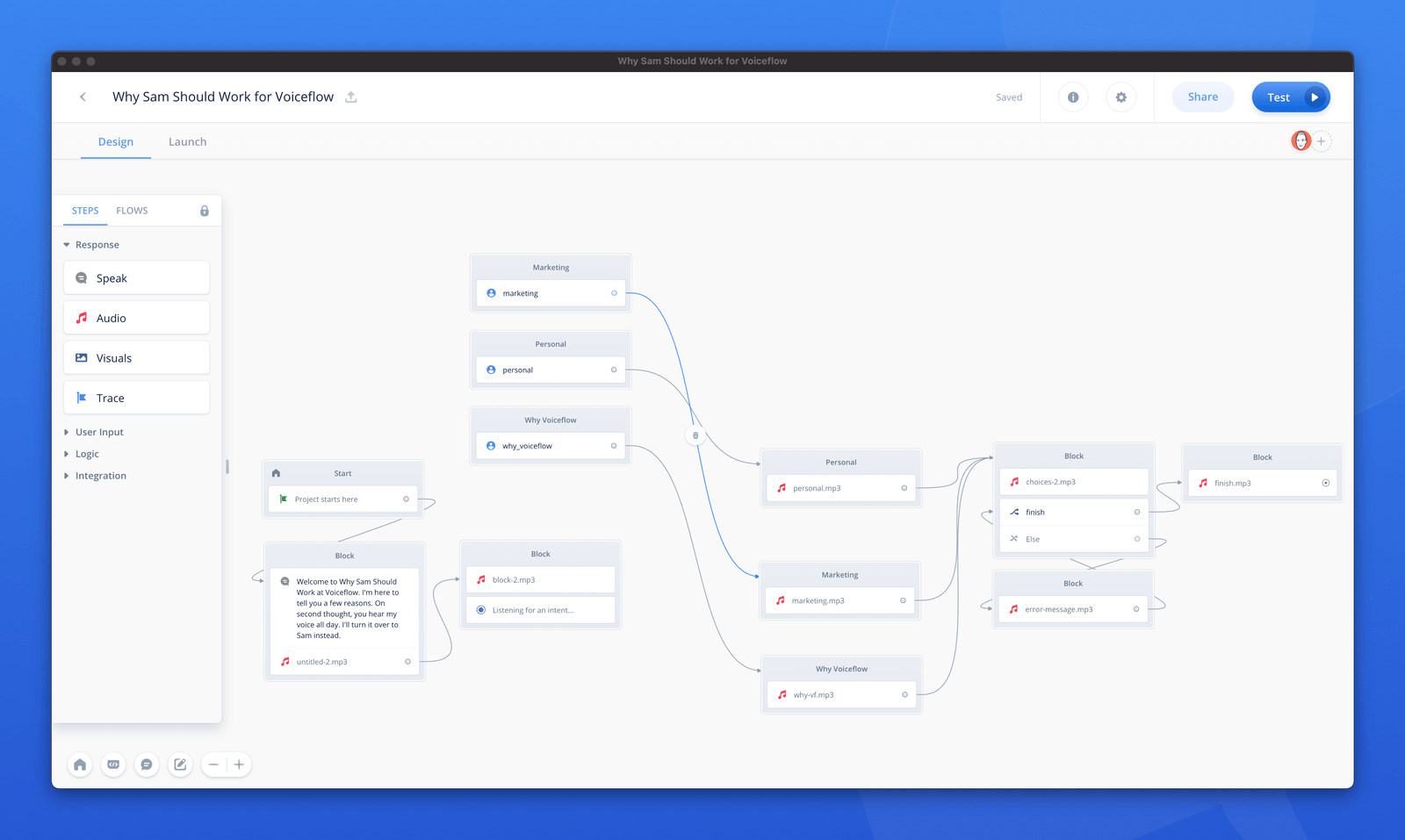Open project settings gear icon

(1120, 97)
